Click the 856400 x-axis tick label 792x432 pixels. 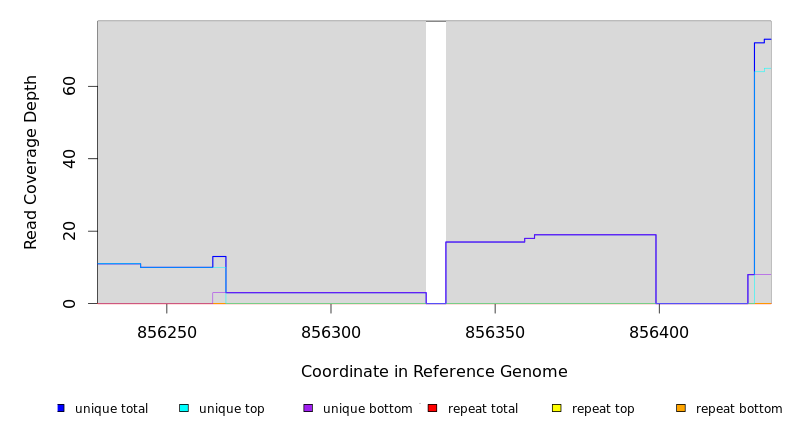pos(659,332)
